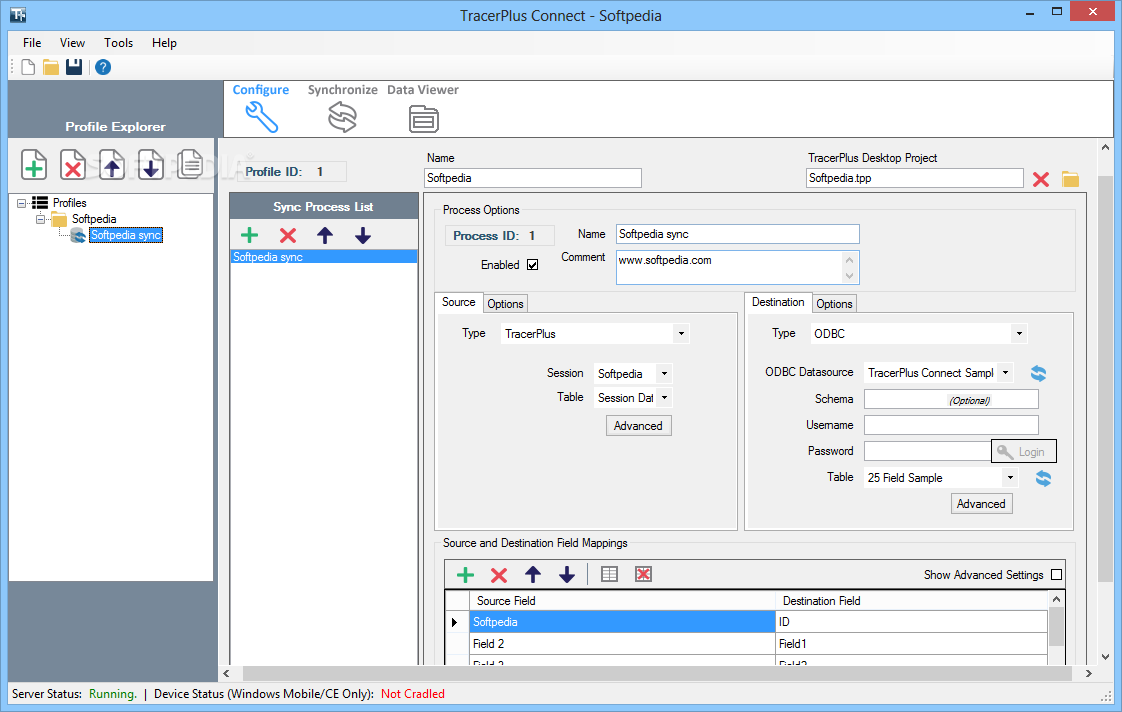Open the Source Table dropdown
Viewport: 1122px width, 712px height.
pos(664,397)
